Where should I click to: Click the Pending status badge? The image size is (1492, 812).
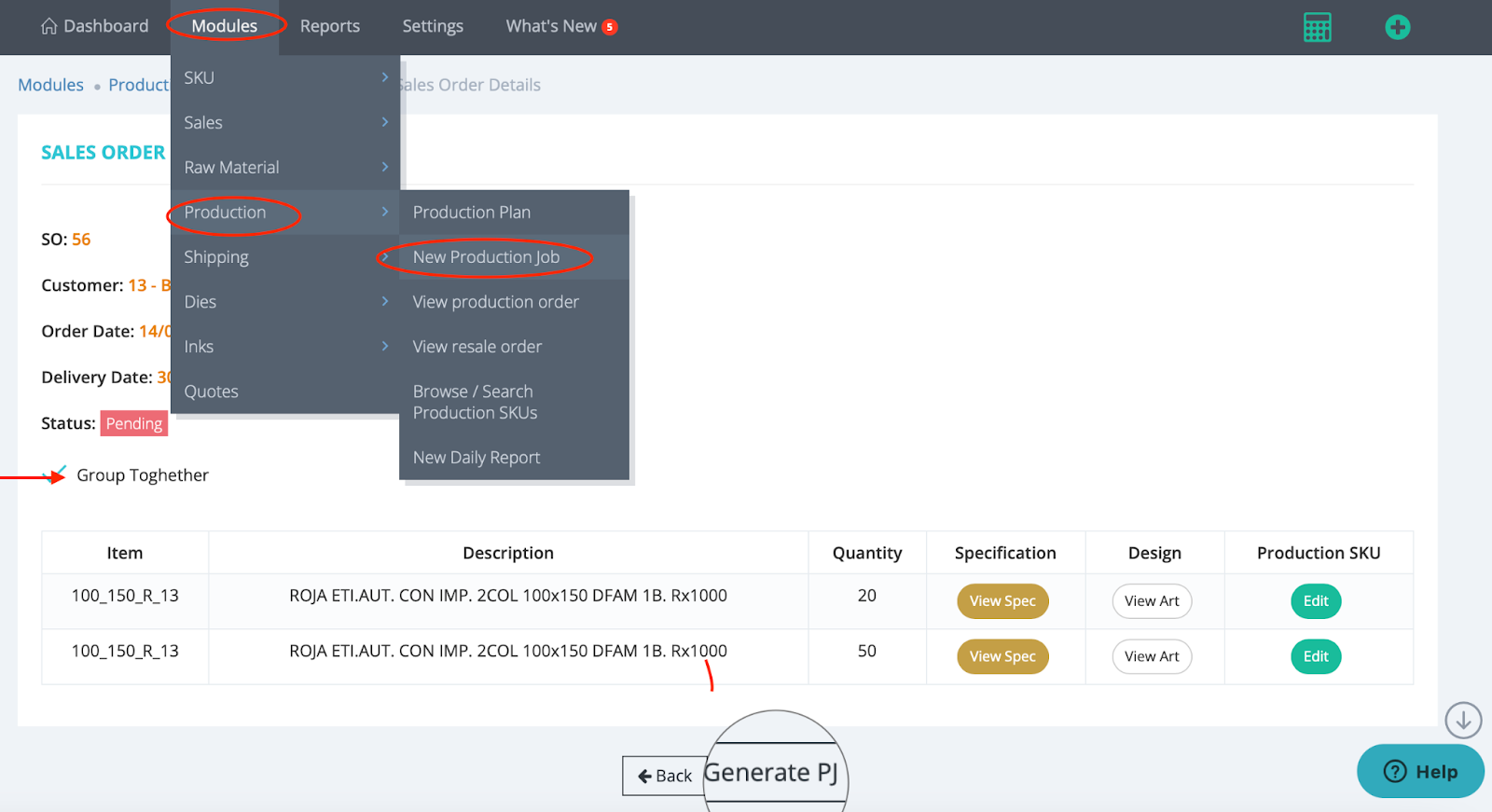(x=134, y=423)
